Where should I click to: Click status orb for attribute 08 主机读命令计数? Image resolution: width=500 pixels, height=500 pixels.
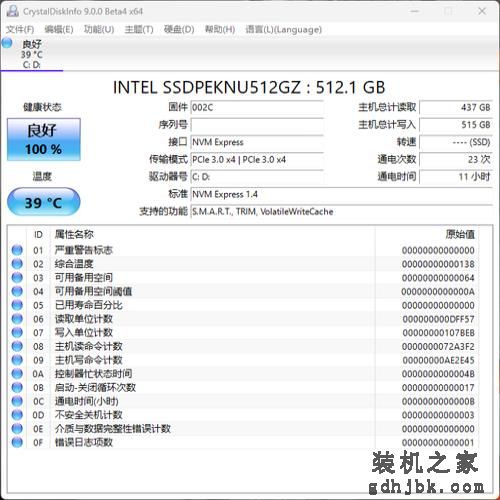(17, 346)
